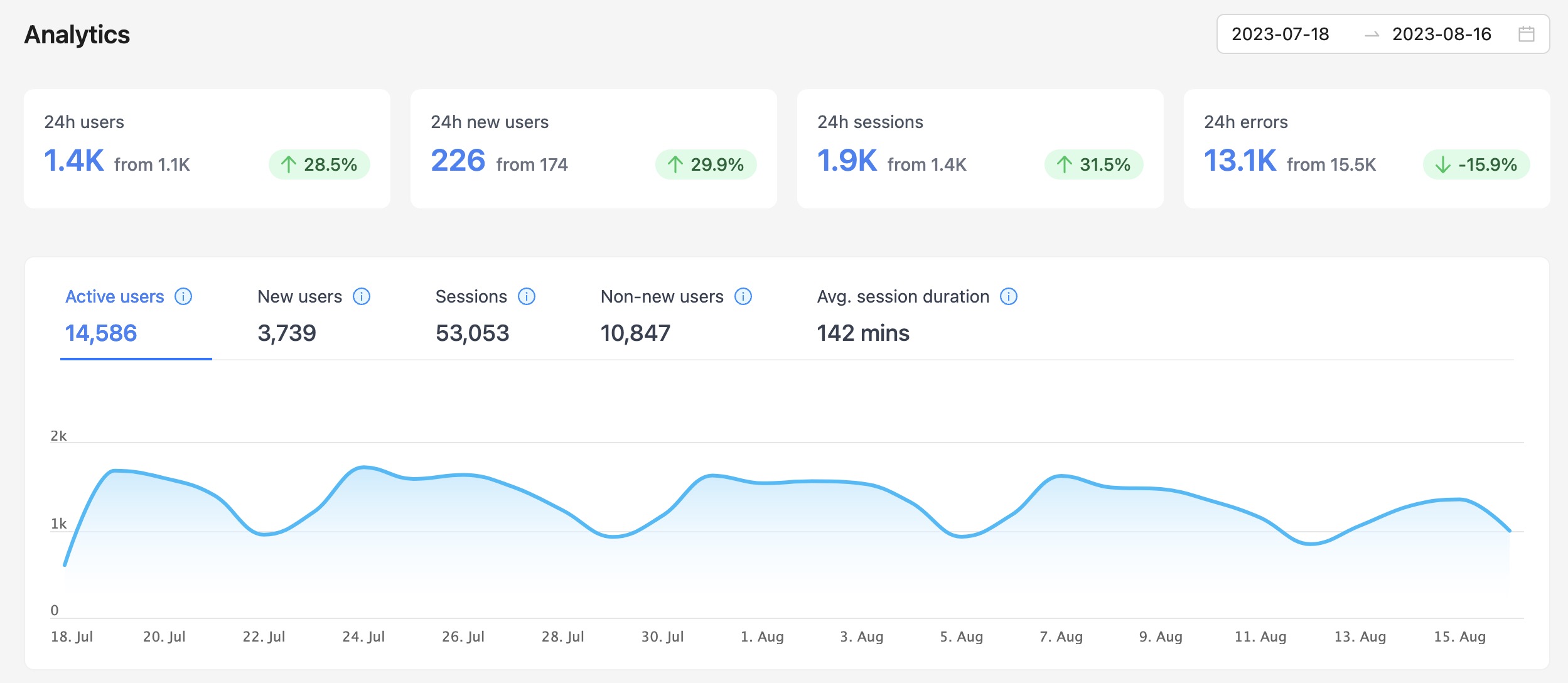This screenshot has width=1568, height=683.
Task: Click the 'from 15.5K' text
Action: coord(1331,164)
